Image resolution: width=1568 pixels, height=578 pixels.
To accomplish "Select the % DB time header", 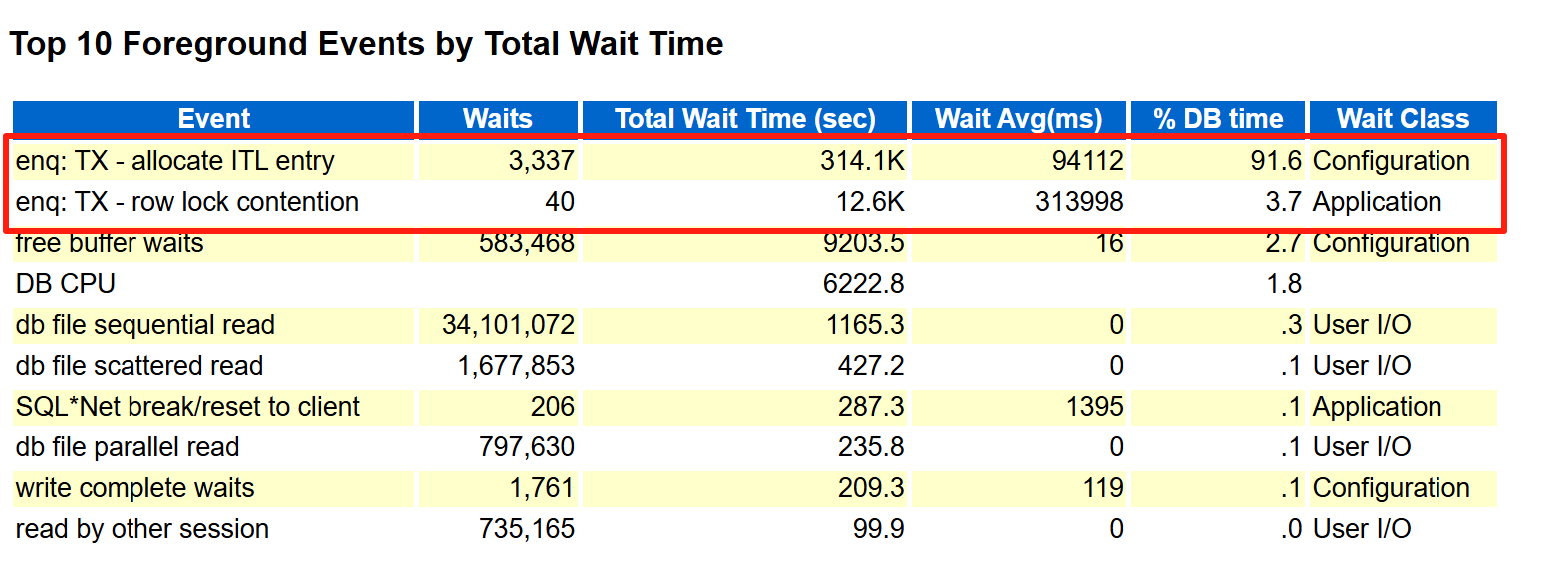I will pos(1217,118).
